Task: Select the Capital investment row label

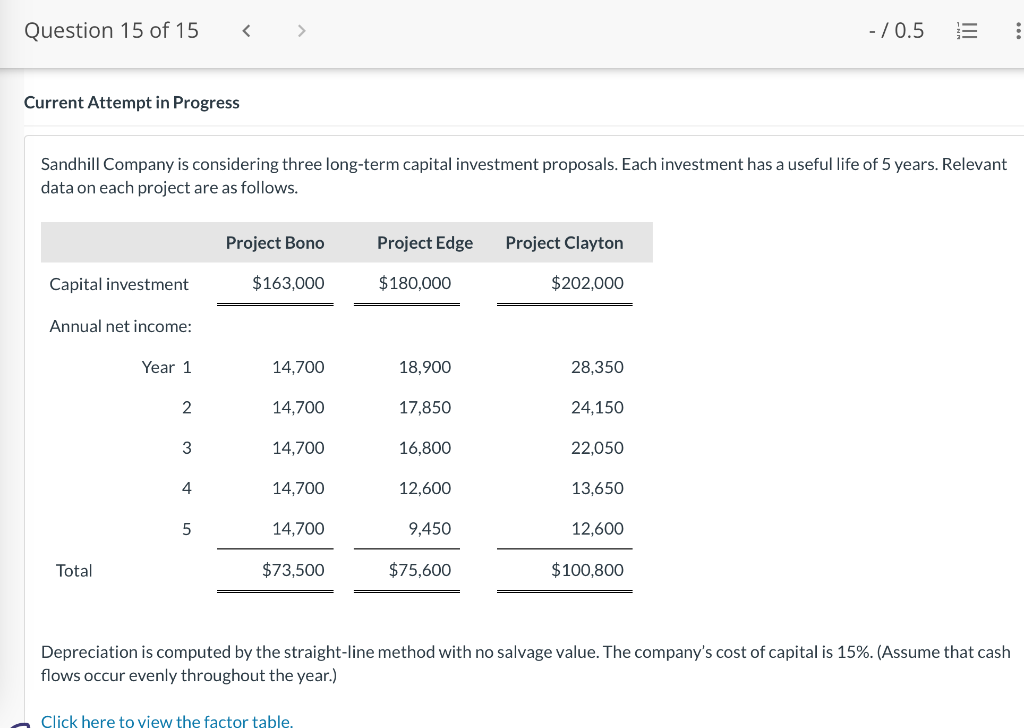Action: [119, 284]
